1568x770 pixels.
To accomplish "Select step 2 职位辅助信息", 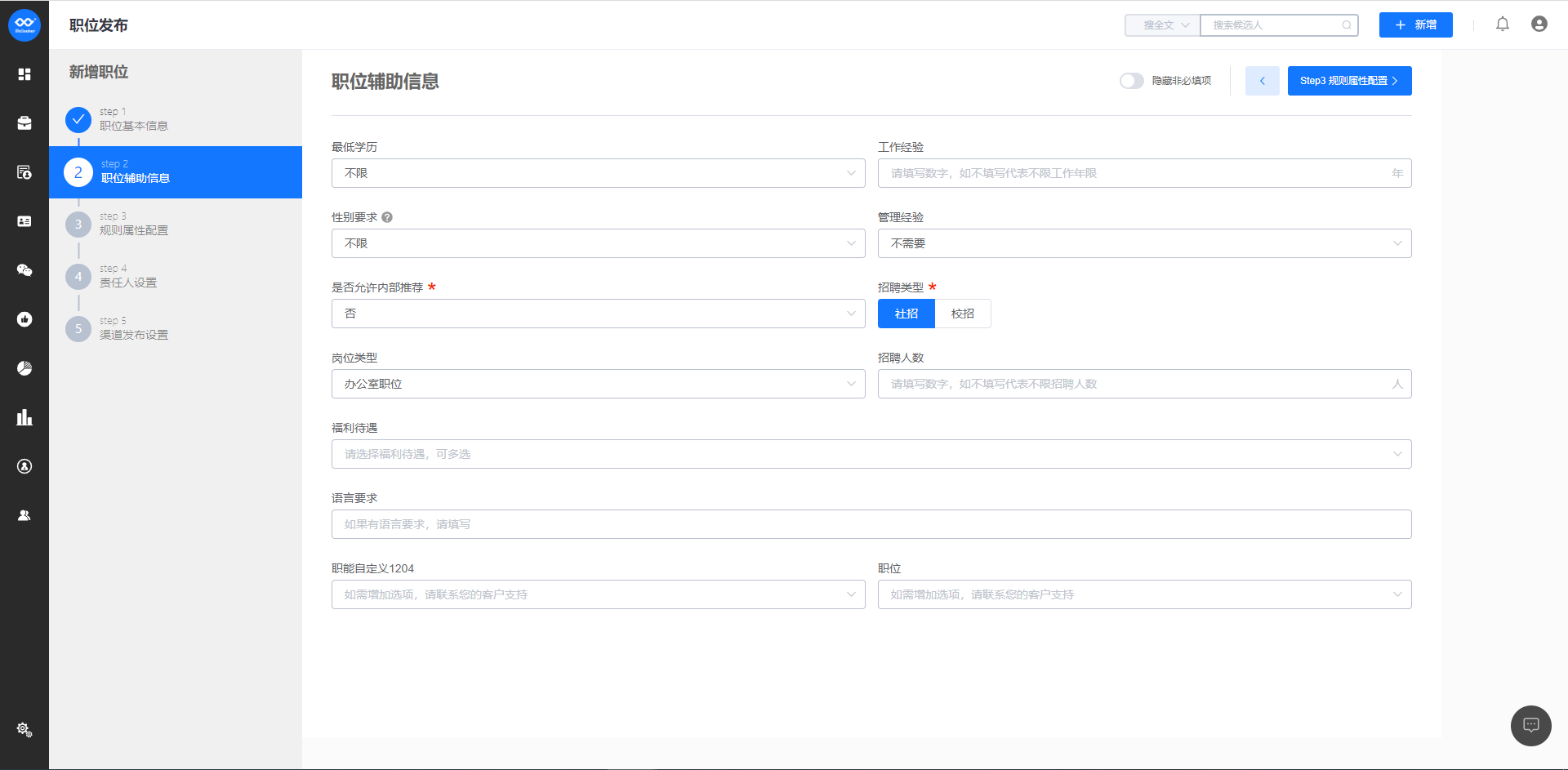I will coord(176,172).
